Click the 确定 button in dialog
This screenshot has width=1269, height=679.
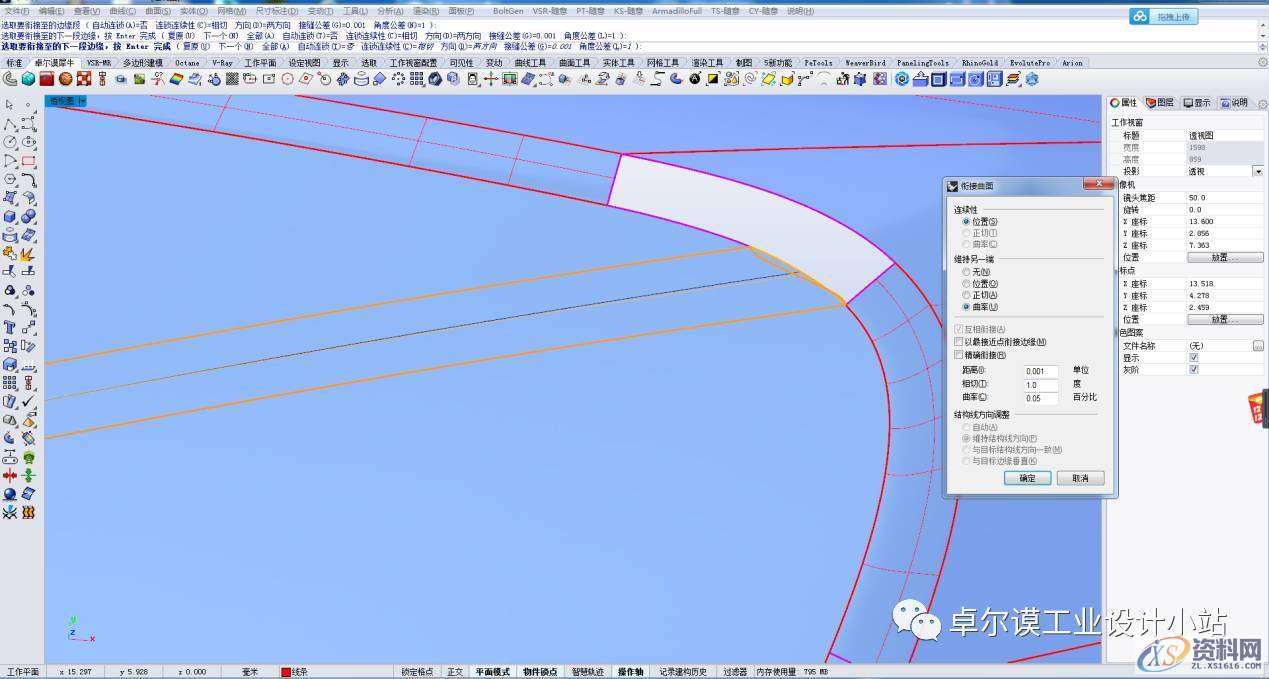tap(1027, 478)
